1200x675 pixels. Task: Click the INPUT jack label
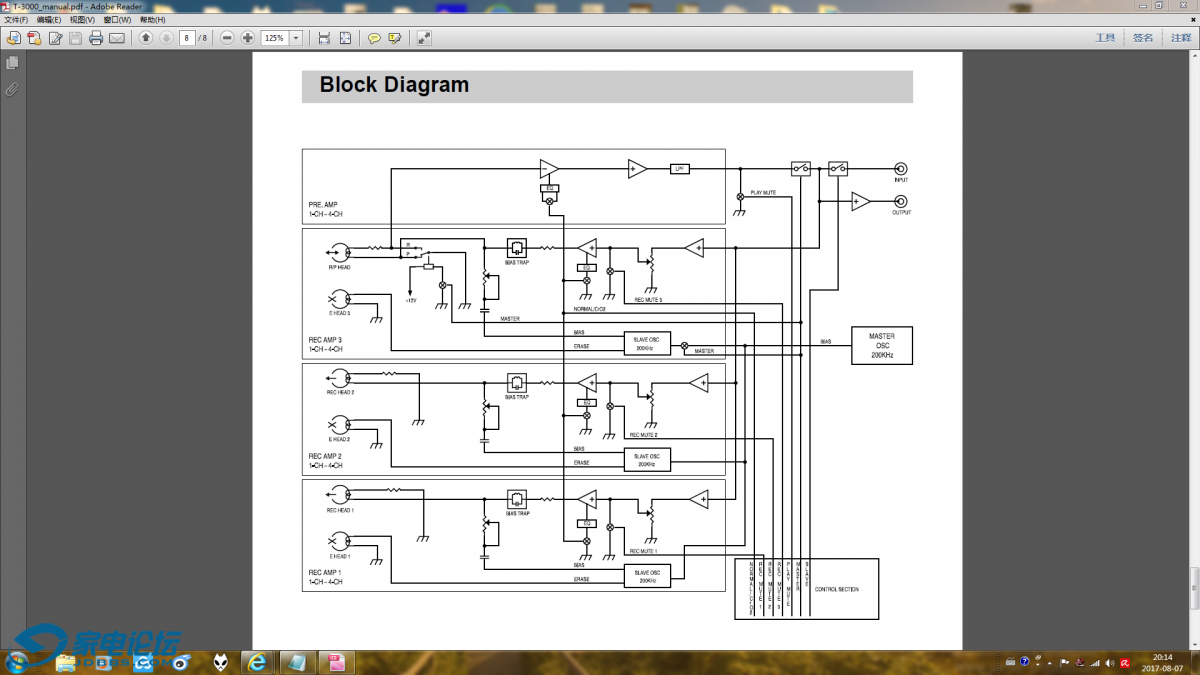(x=901, y=180)
